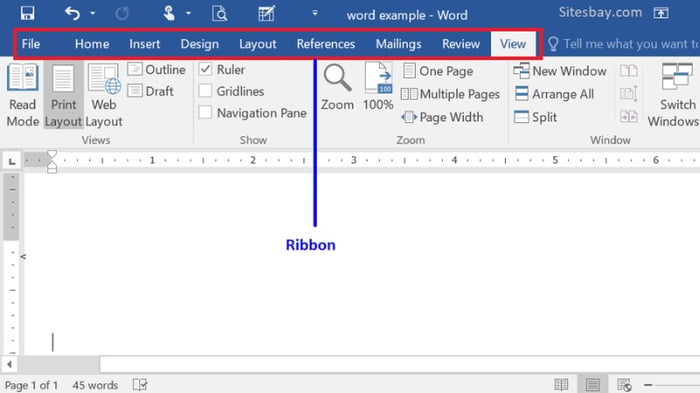Split the document window
Image resolution: width=700 pixels, height=393 pixels.
tap(535, 117)
